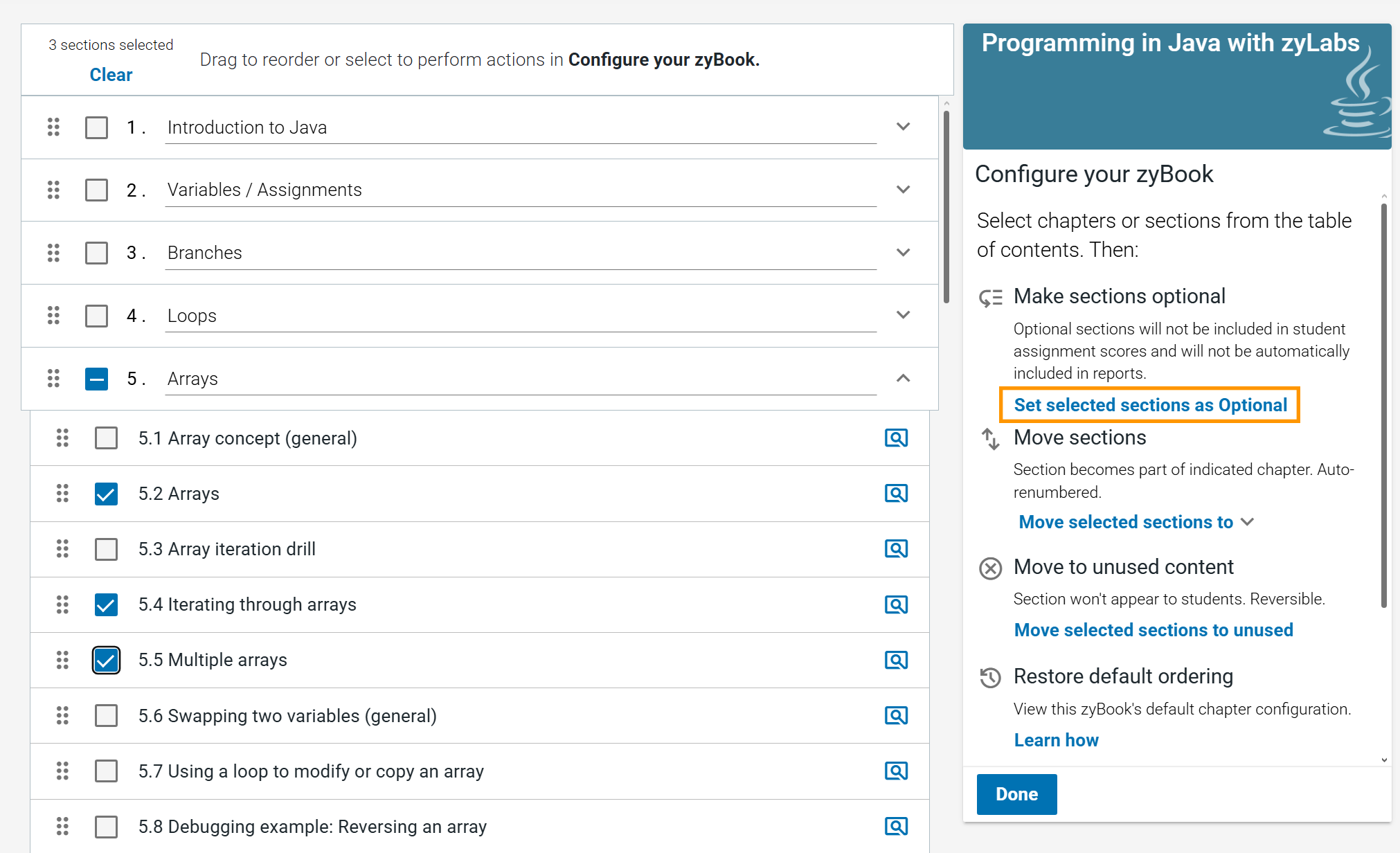Click the Configure your zyBook panel scrollbar
This screenshot has height=853, width=1400.
(x=1383, y=405)
